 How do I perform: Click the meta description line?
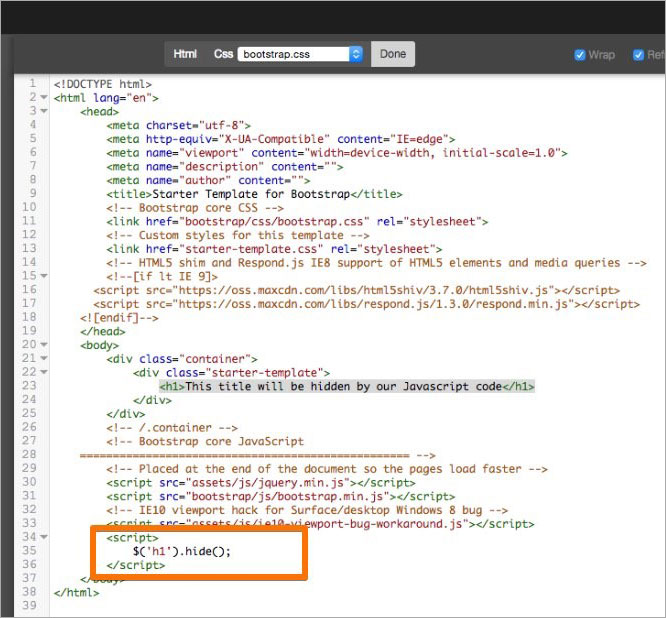pyautogui.click(x=225, y=166)
